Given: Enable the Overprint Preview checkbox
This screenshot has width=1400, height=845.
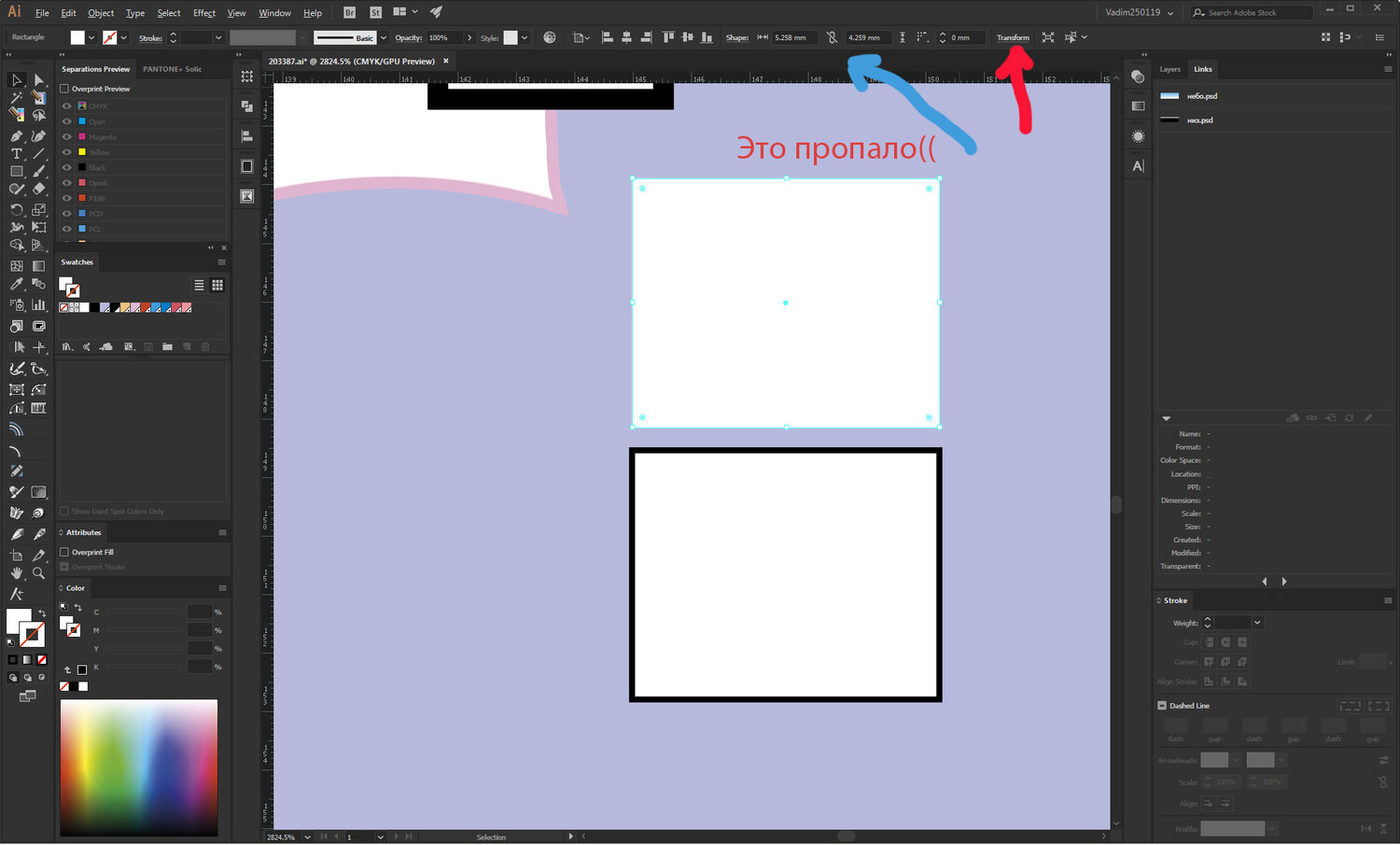Looking at the screenshot, I should pos(64,89).
